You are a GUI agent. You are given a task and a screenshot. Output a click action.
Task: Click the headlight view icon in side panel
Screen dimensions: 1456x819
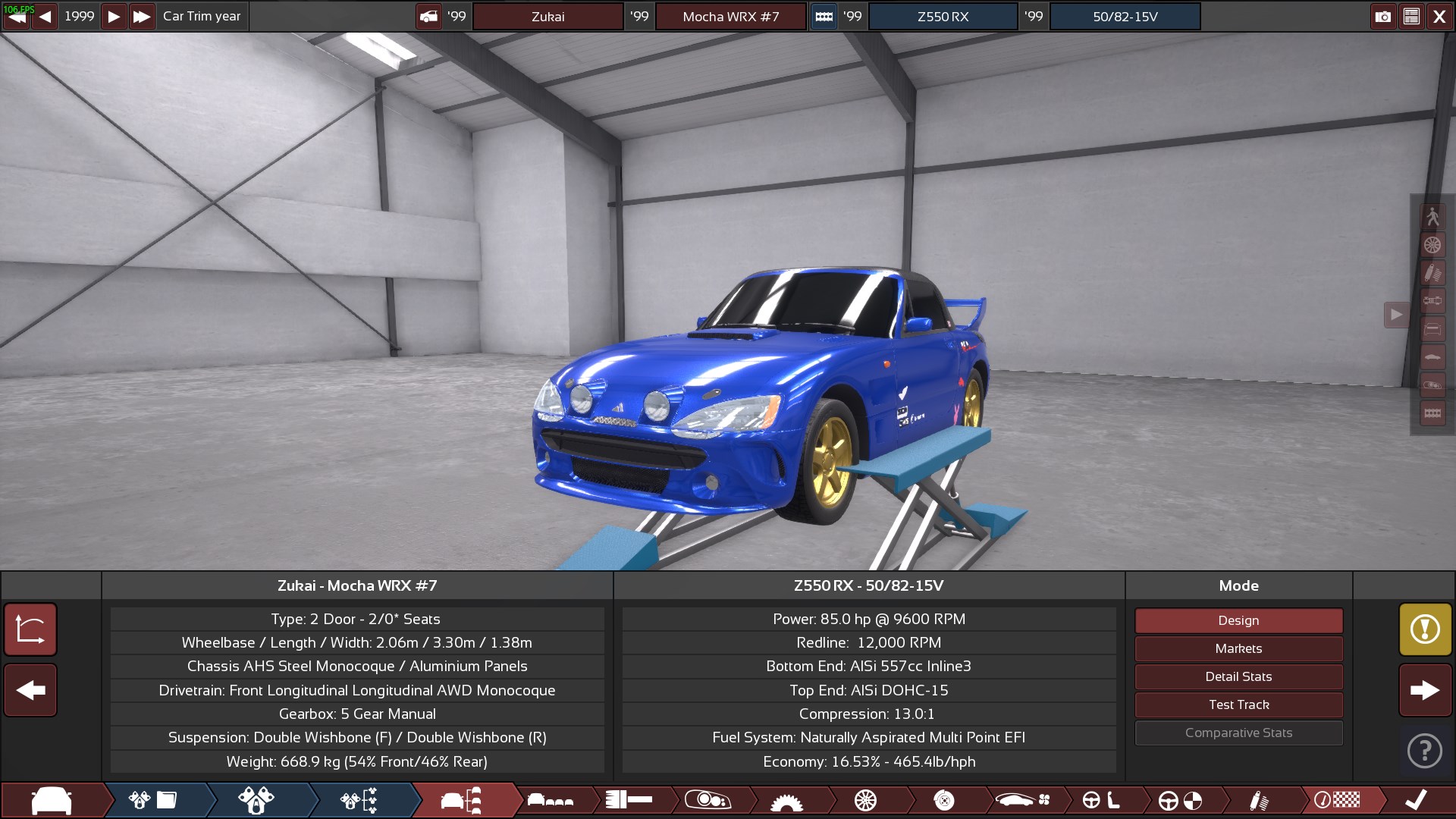(x=1432, y=385)
